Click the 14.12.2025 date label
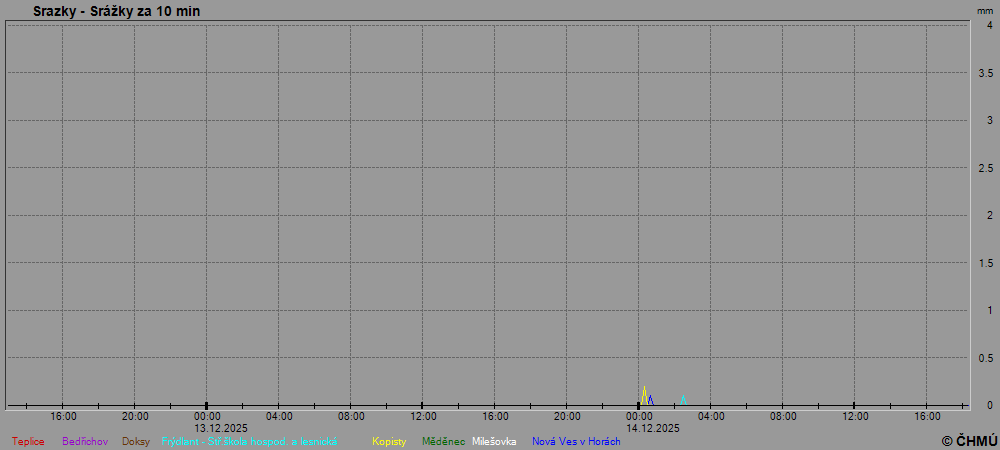Screen dimensions: 1000x450 click(x=653, y=428)
